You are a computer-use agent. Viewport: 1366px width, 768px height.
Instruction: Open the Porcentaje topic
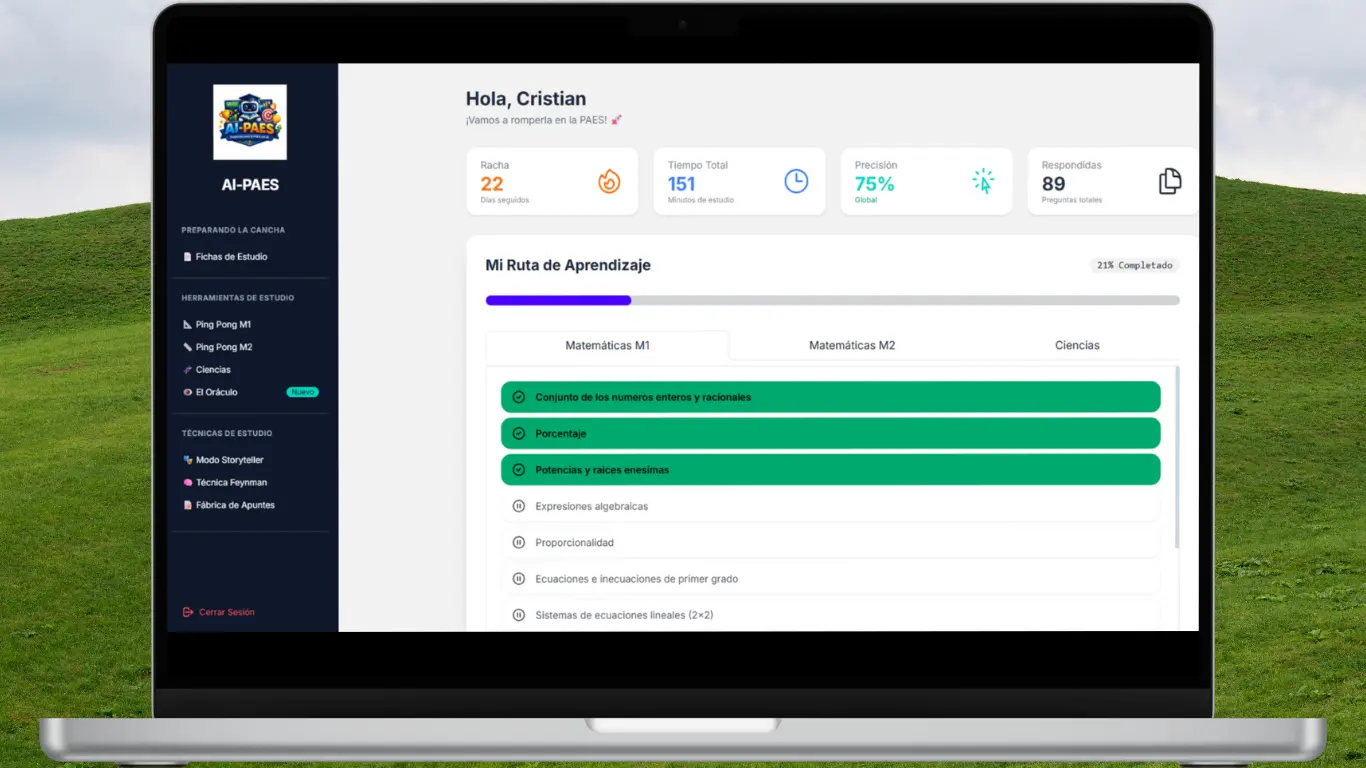tap(831, 433)
